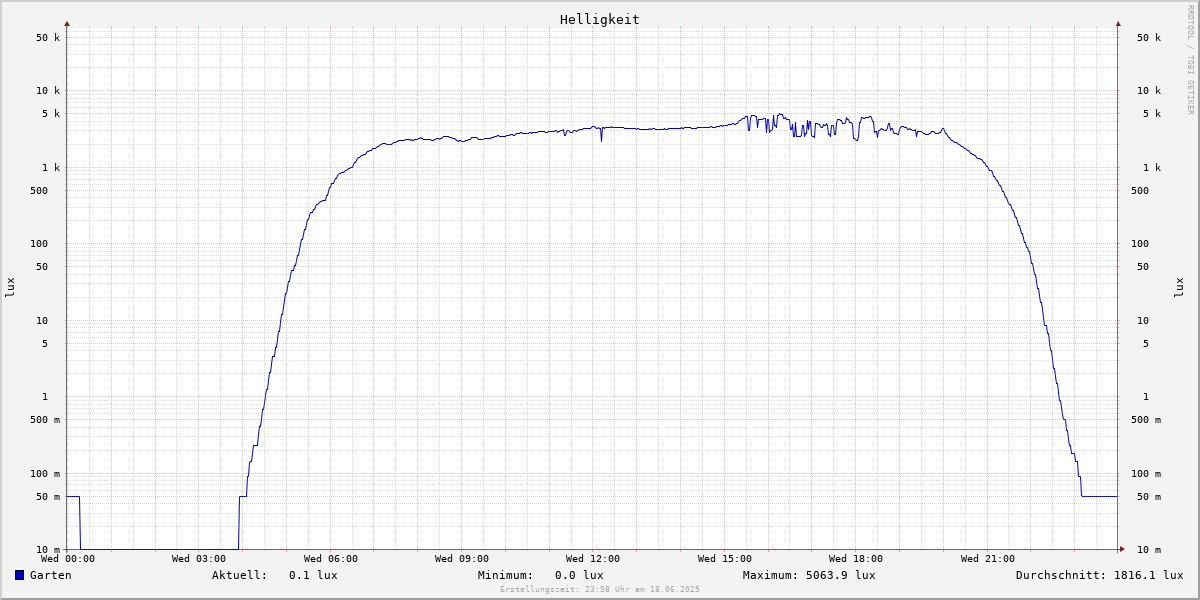Click the "lux" unit label on the right axis
The image size is (1200, 600).
pyautogui.click(x=1180, y=287)
